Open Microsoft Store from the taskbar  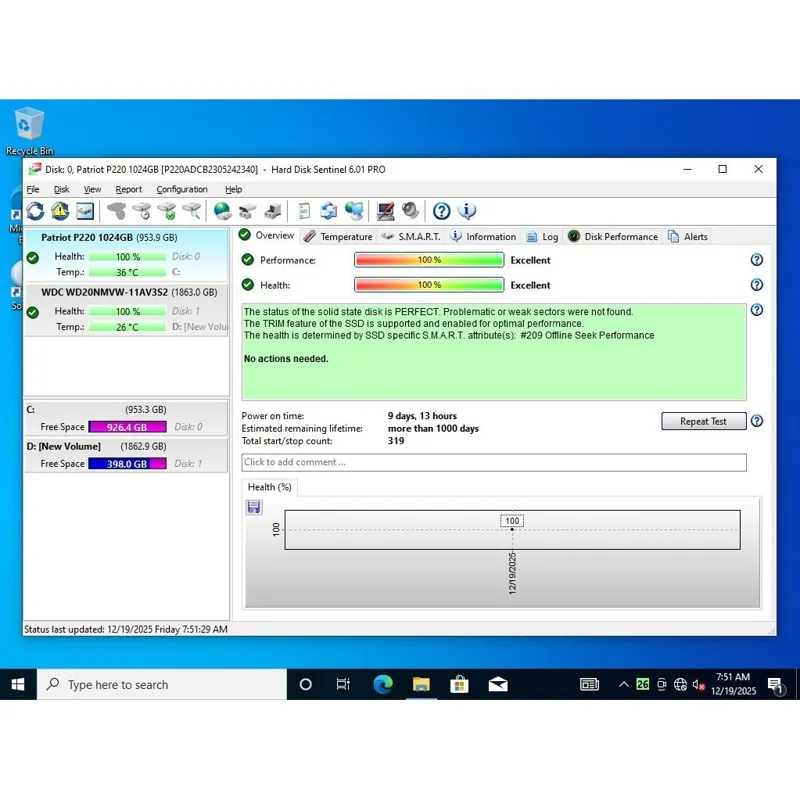459,684
